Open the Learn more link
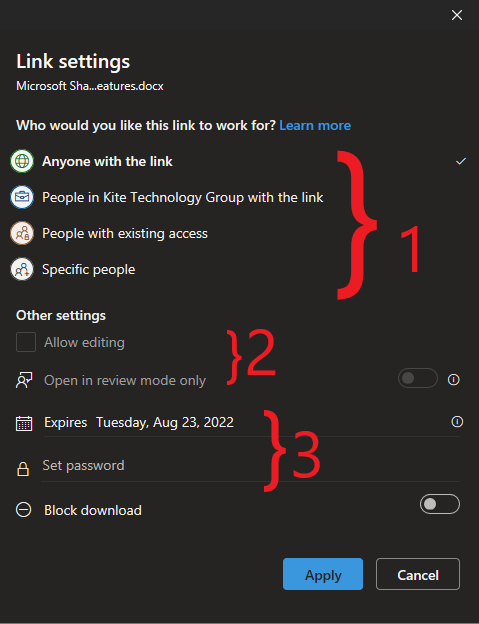The width and height of the screenshot is (479, 624). (x=315, y=125)
